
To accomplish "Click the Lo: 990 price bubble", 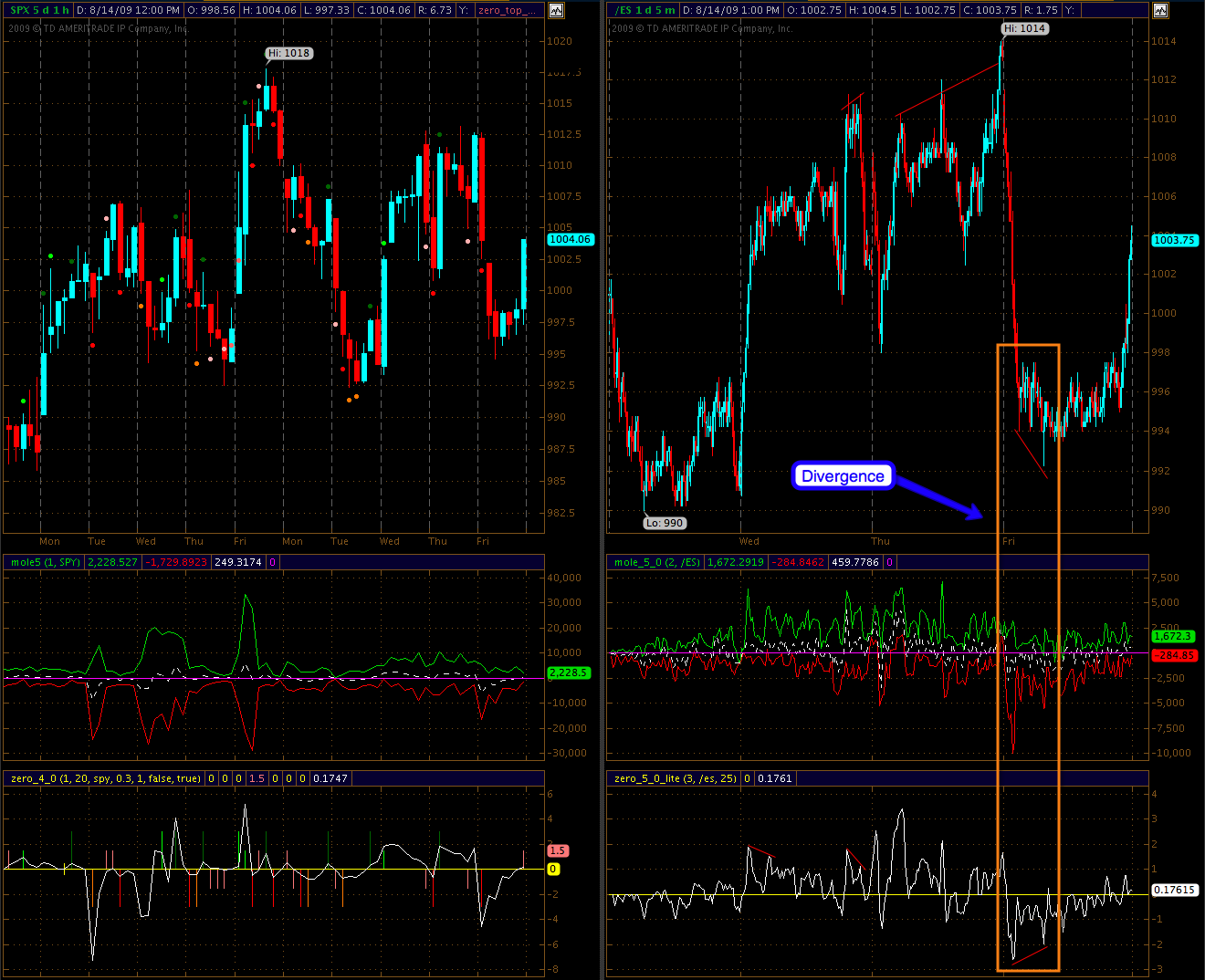I will click(x=664, y=523).
